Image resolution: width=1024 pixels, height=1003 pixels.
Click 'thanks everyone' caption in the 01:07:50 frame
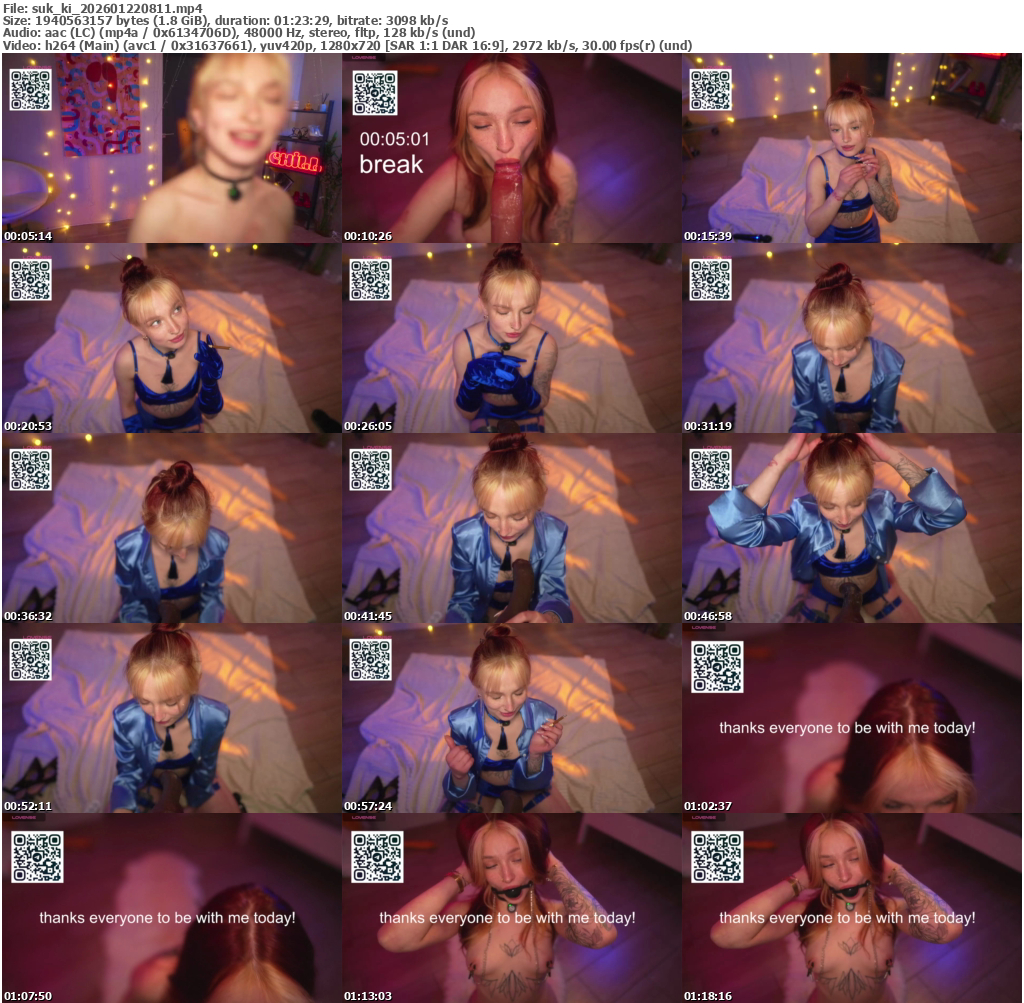(x=167, y=918)
